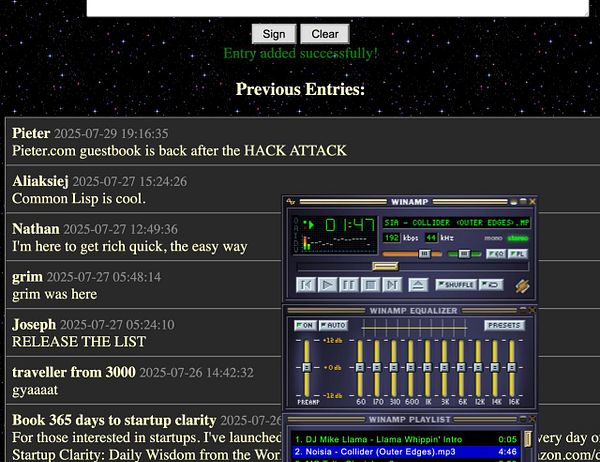Click the Clear button
Screen dimensions: 600x462
click(325, 34)
